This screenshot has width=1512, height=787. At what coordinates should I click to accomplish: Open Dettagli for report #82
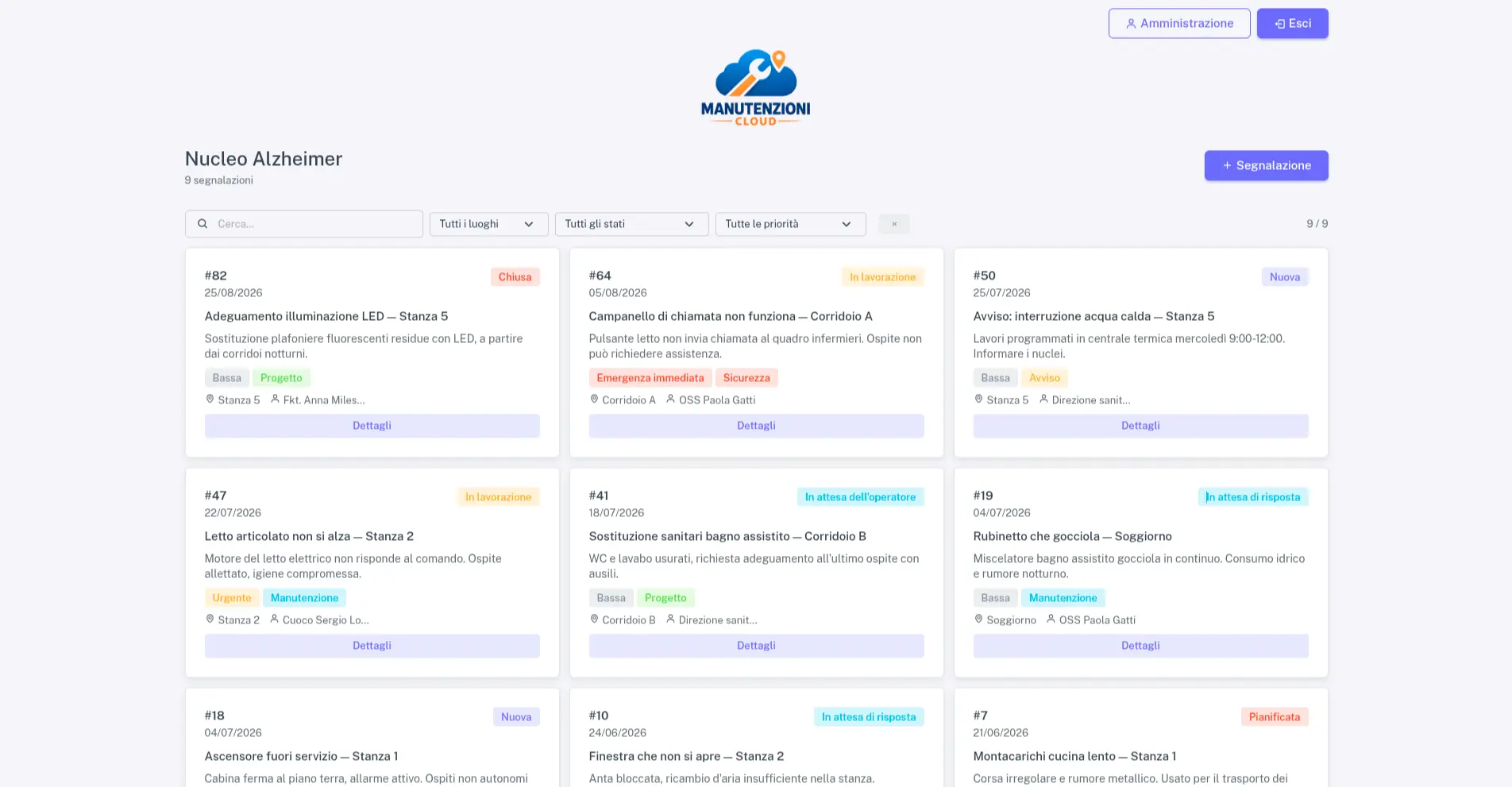pos(372,426)
